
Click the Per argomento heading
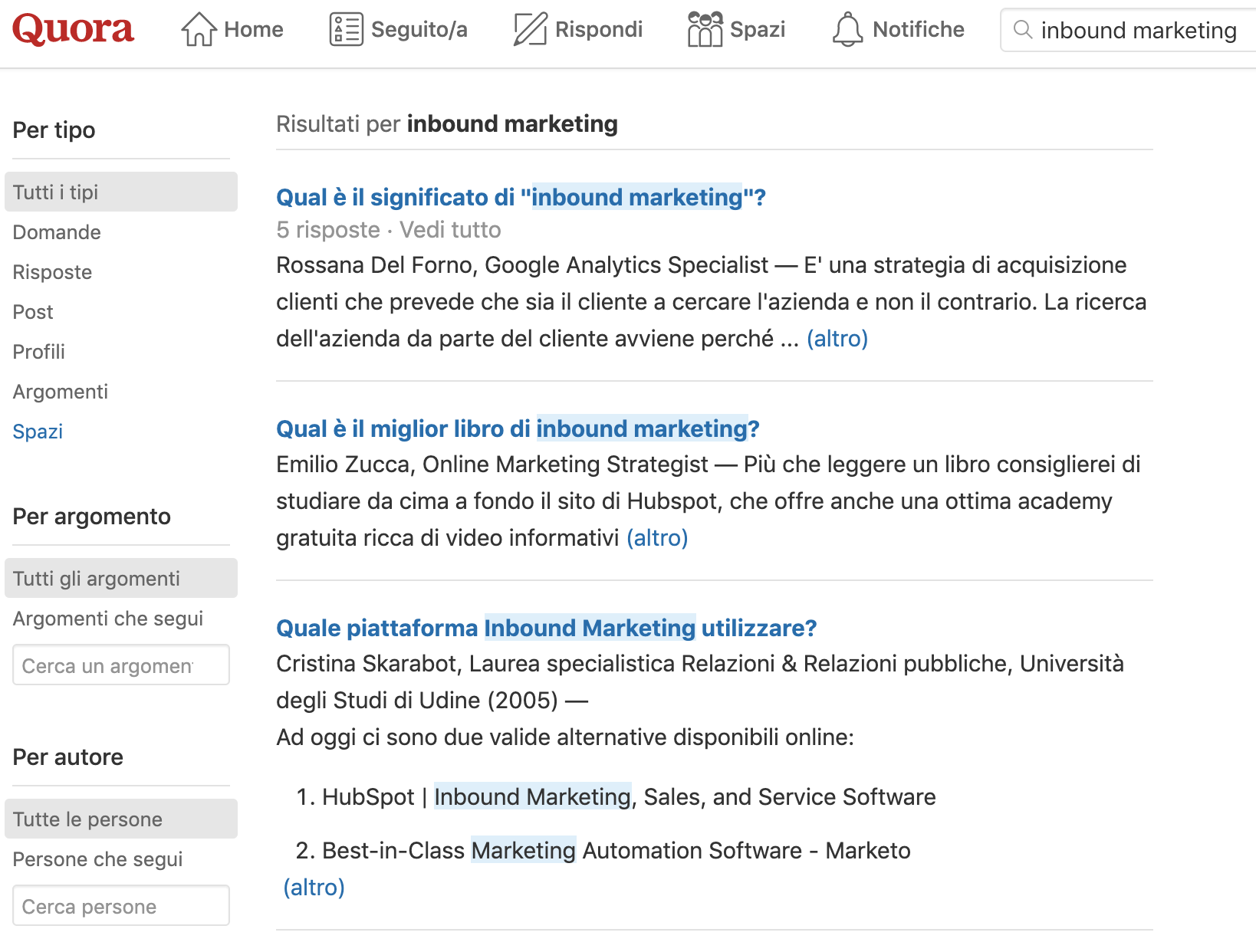(92, 517)
